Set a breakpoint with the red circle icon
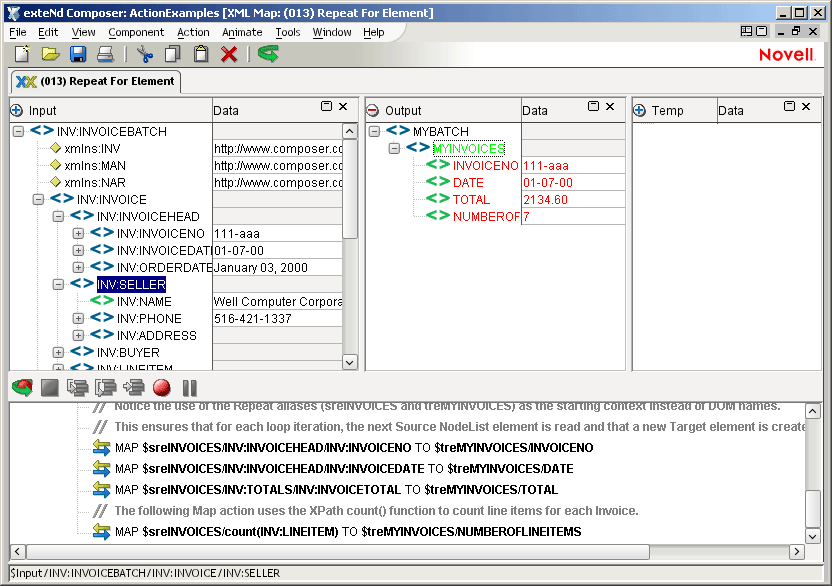This screenshot has width=832, height=586. coord(162,388)
